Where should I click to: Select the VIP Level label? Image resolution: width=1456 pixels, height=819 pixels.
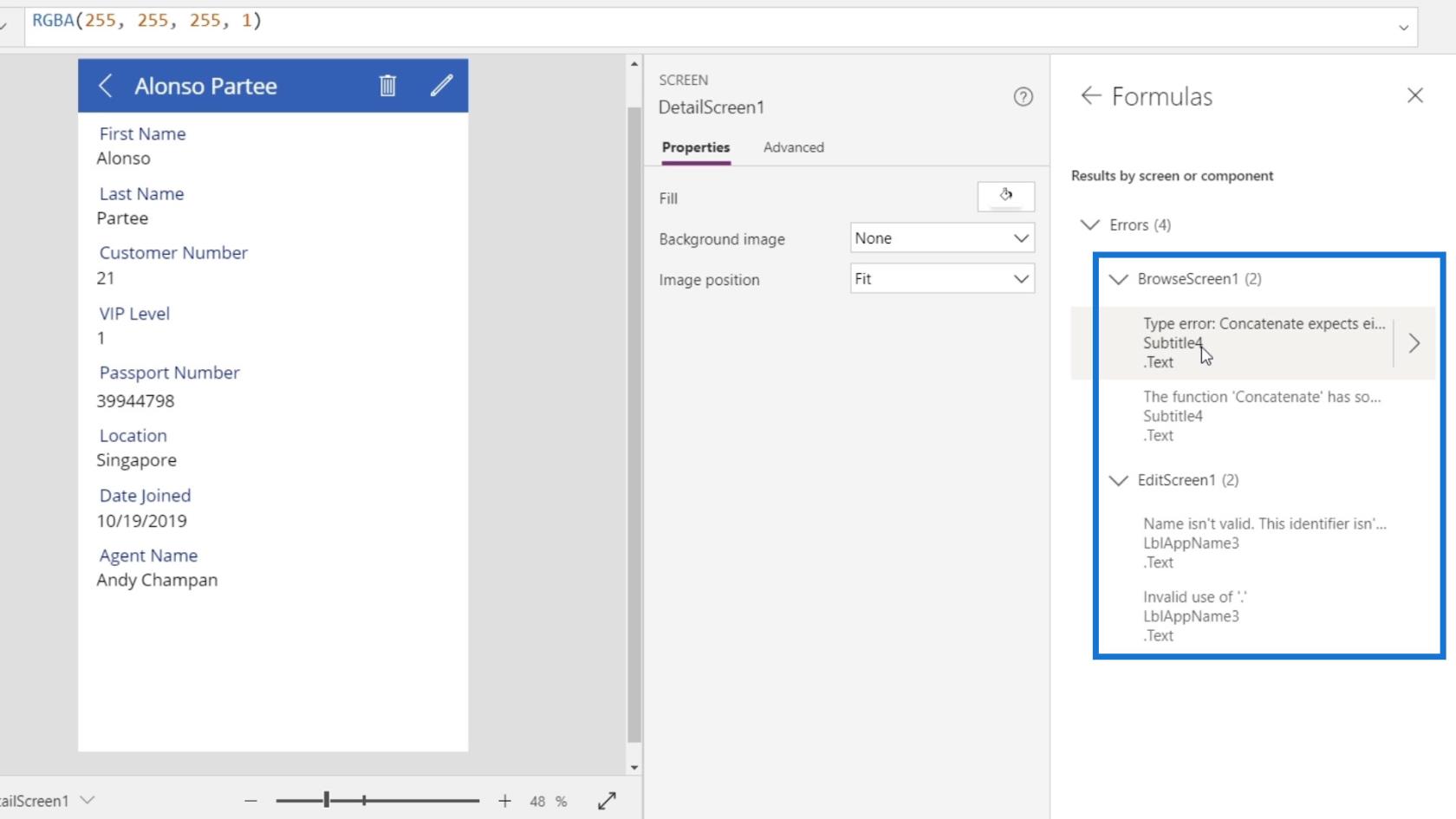134,314
